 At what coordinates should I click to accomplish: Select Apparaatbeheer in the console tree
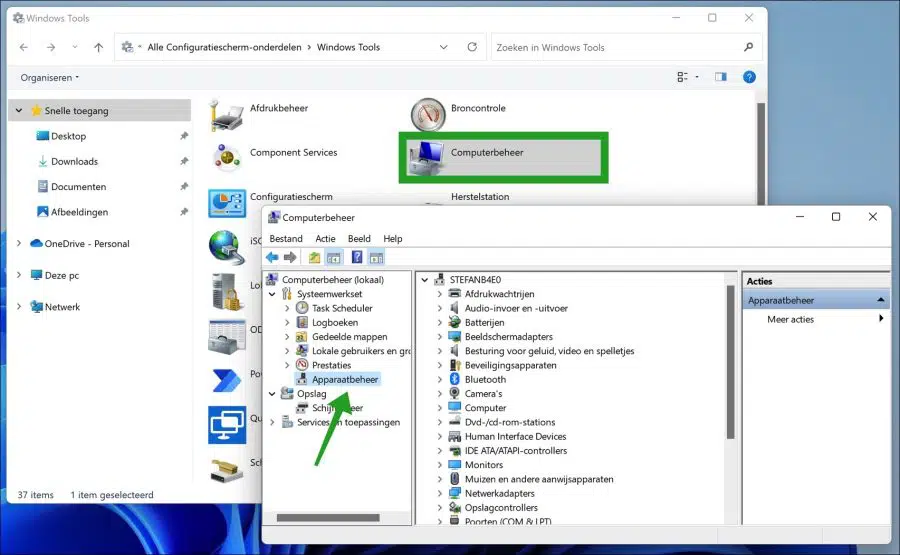345,379
